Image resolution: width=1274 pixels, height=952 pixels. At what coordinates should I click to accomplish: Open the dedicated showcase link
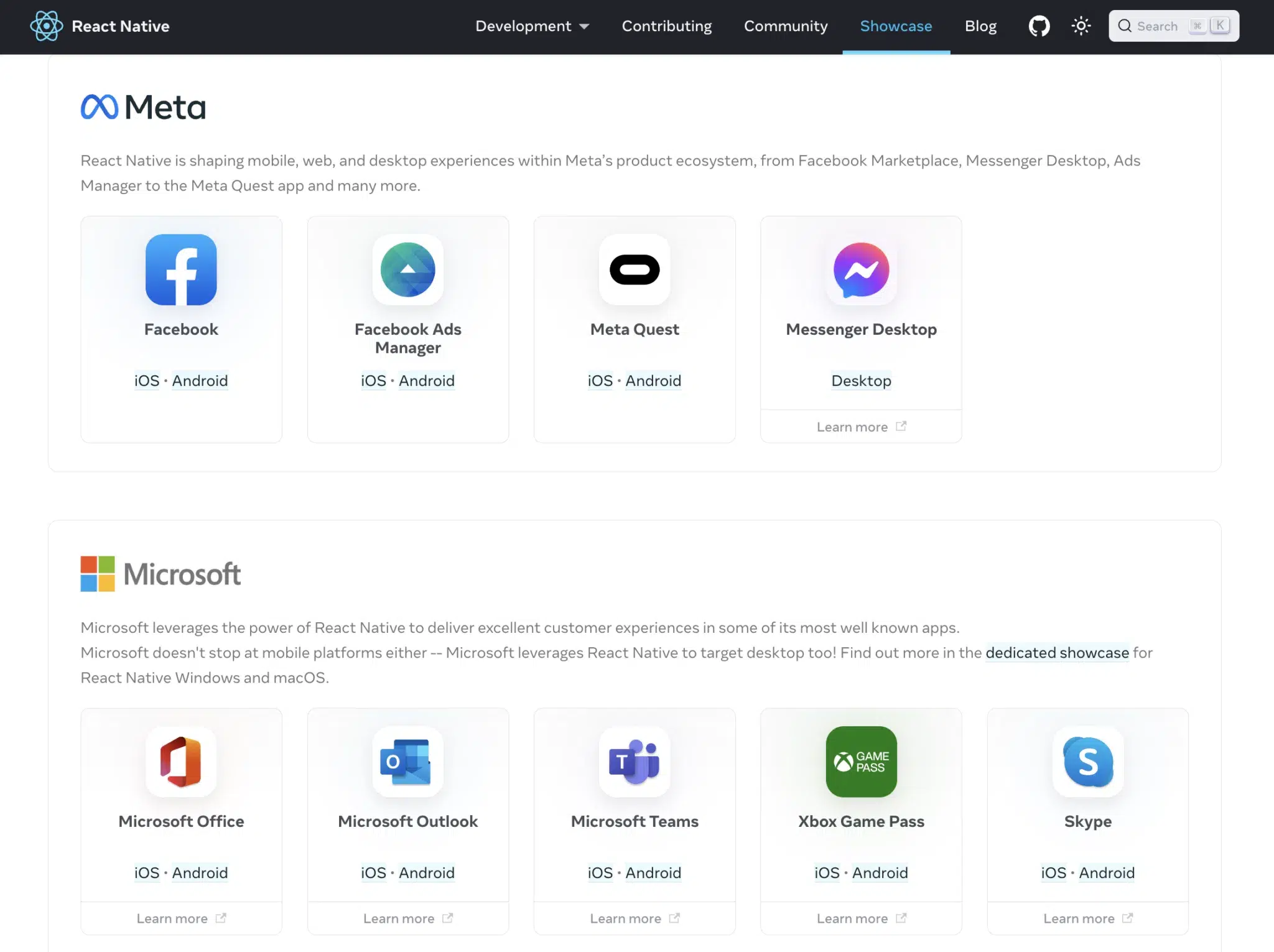point(1056,653)
